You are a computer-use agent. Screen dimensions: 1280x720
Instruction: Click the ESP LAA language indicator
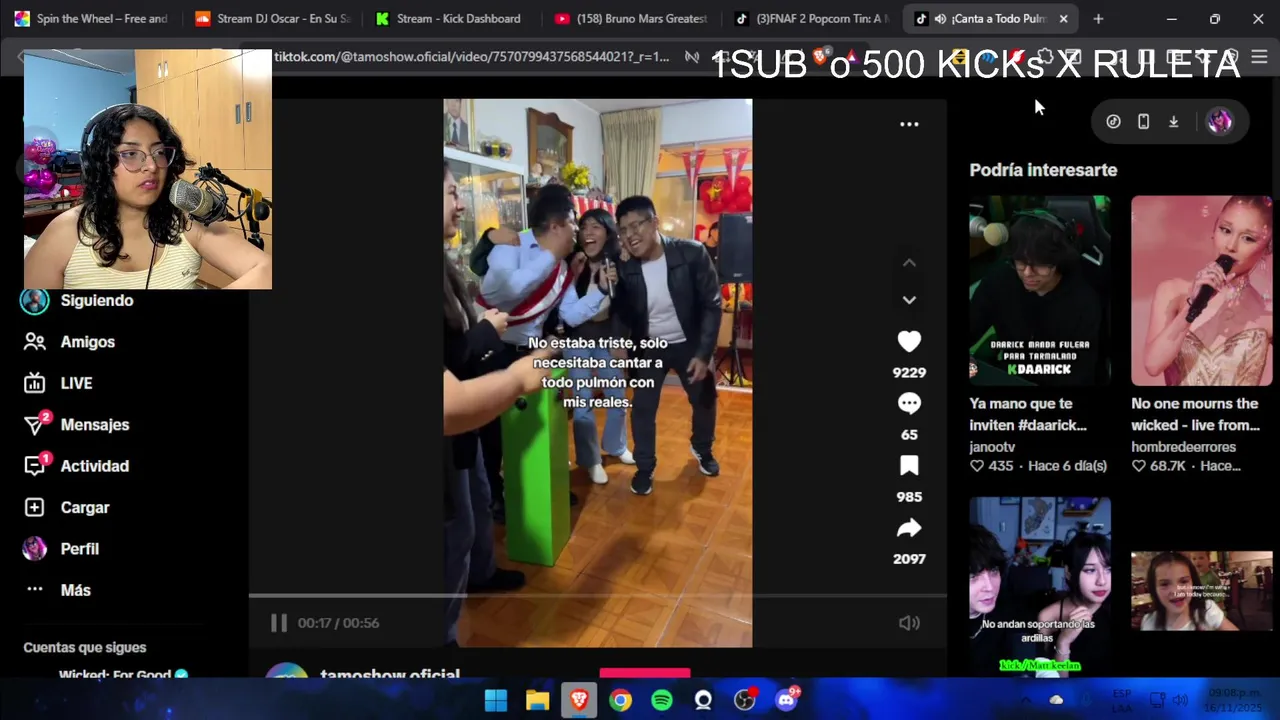click(1122, 701)
